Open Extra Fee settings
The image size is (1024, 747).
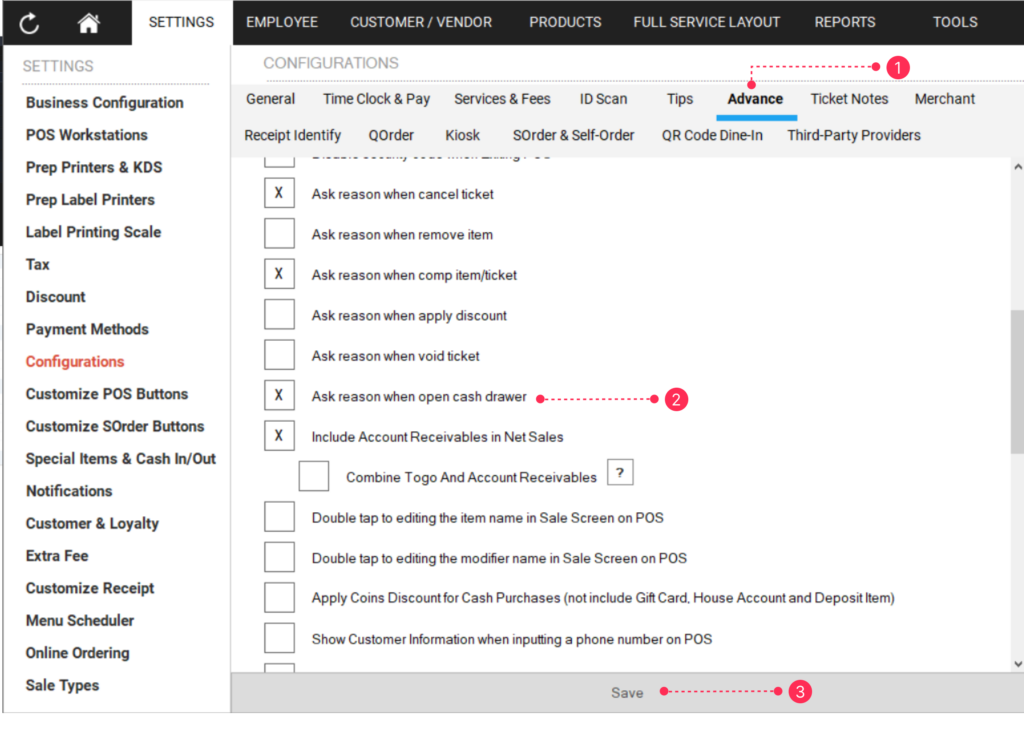click(57, 556)
